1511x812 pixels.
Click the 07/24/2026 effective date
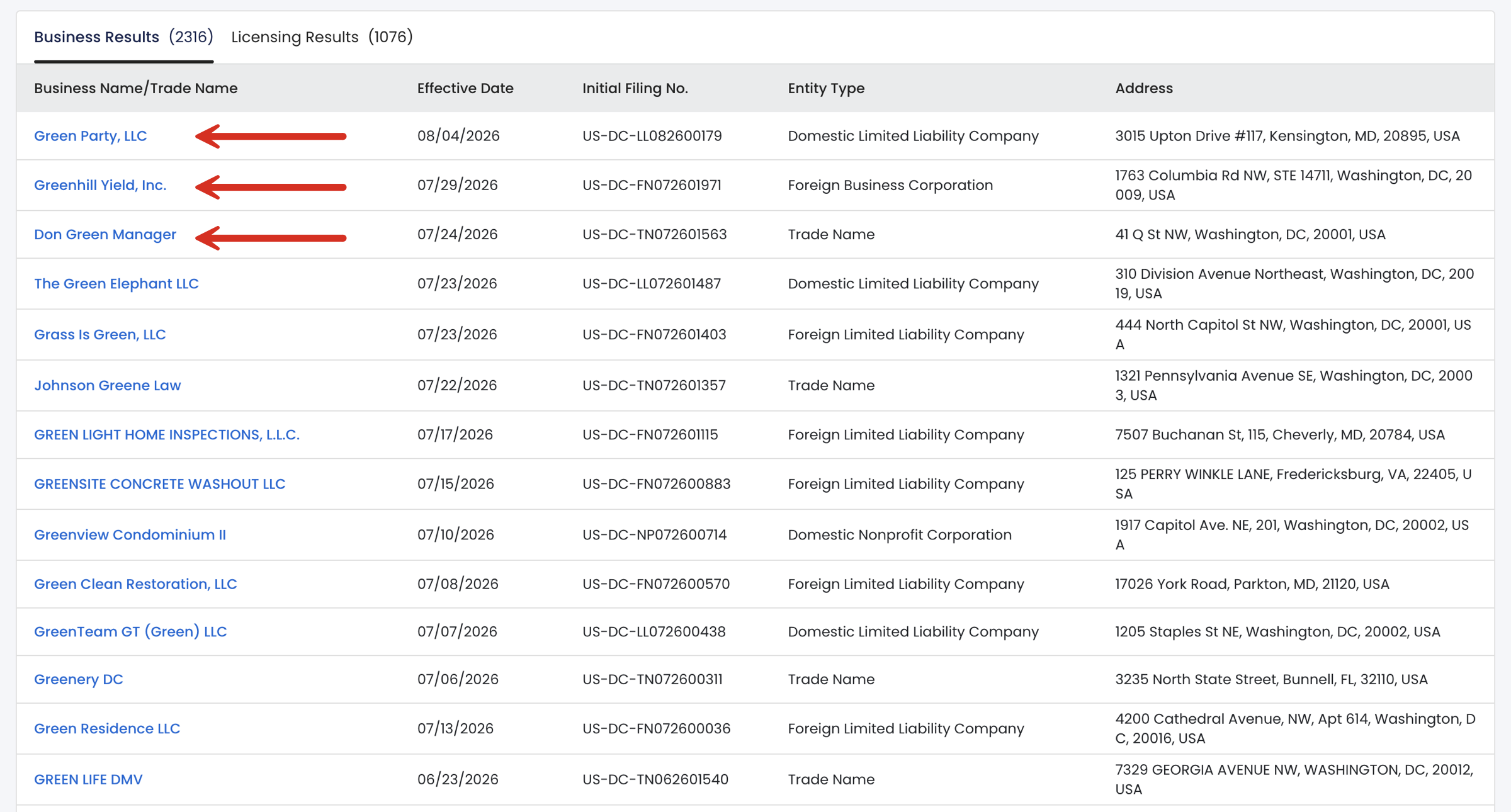coord(458,234)
